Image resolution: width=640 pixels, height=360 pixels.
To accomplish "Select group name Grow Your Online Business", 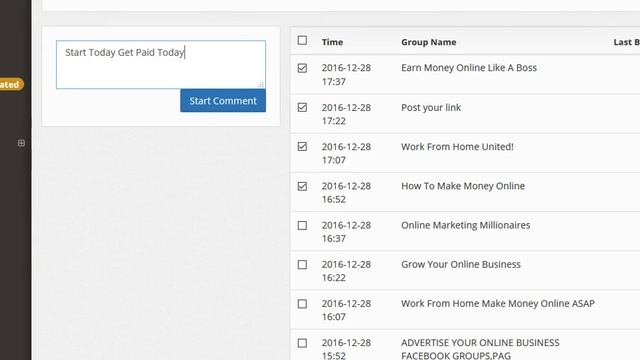I will [x=461, y=264].
